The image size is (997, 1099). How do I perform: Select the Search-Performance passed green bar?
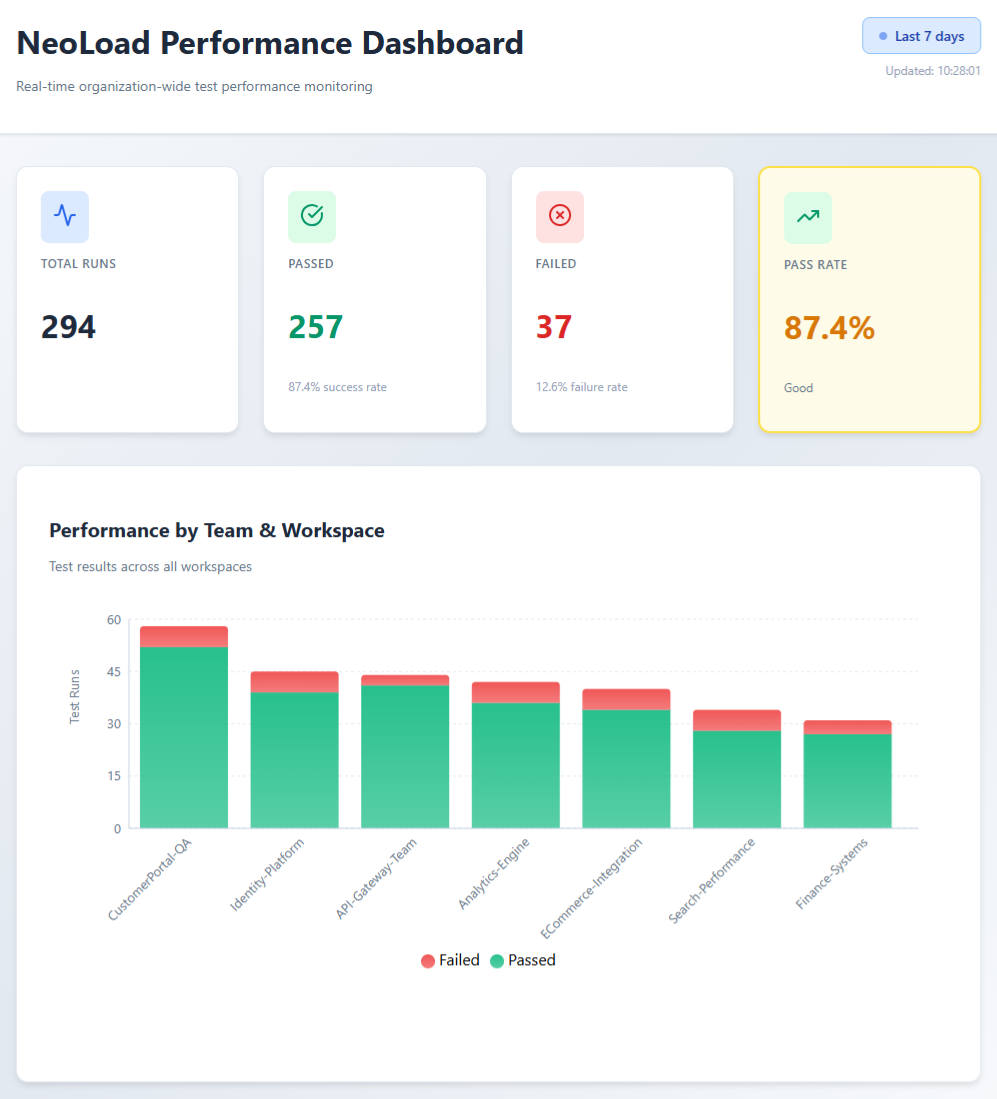coord(737,779)
